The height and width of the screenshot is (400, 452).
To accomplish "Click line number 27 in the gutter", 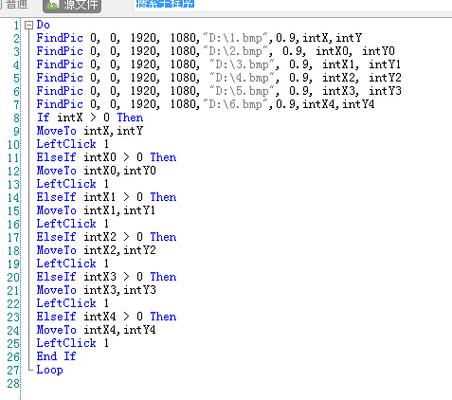I will (13, 370).
